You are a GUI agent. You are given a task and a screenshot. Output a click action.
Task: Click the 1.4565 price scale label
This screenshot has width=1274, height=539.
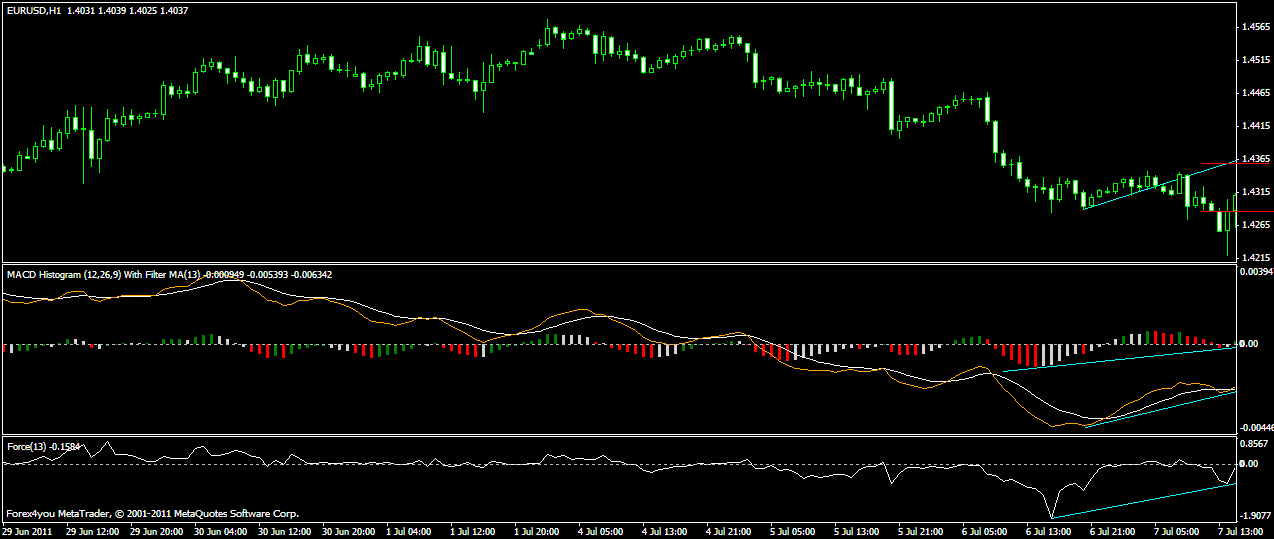pyautogui.click(x=1255, y=27)
